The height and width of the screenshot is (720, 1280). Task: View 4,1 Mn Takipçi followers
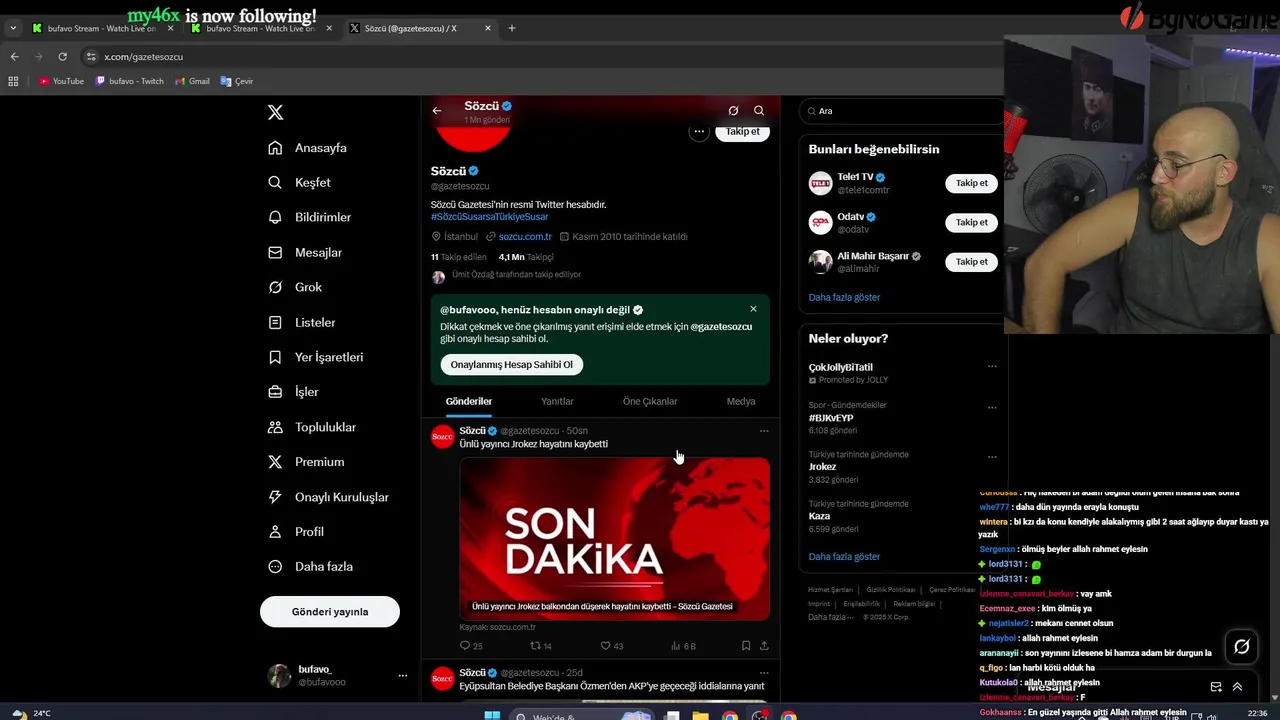[526, 257]
